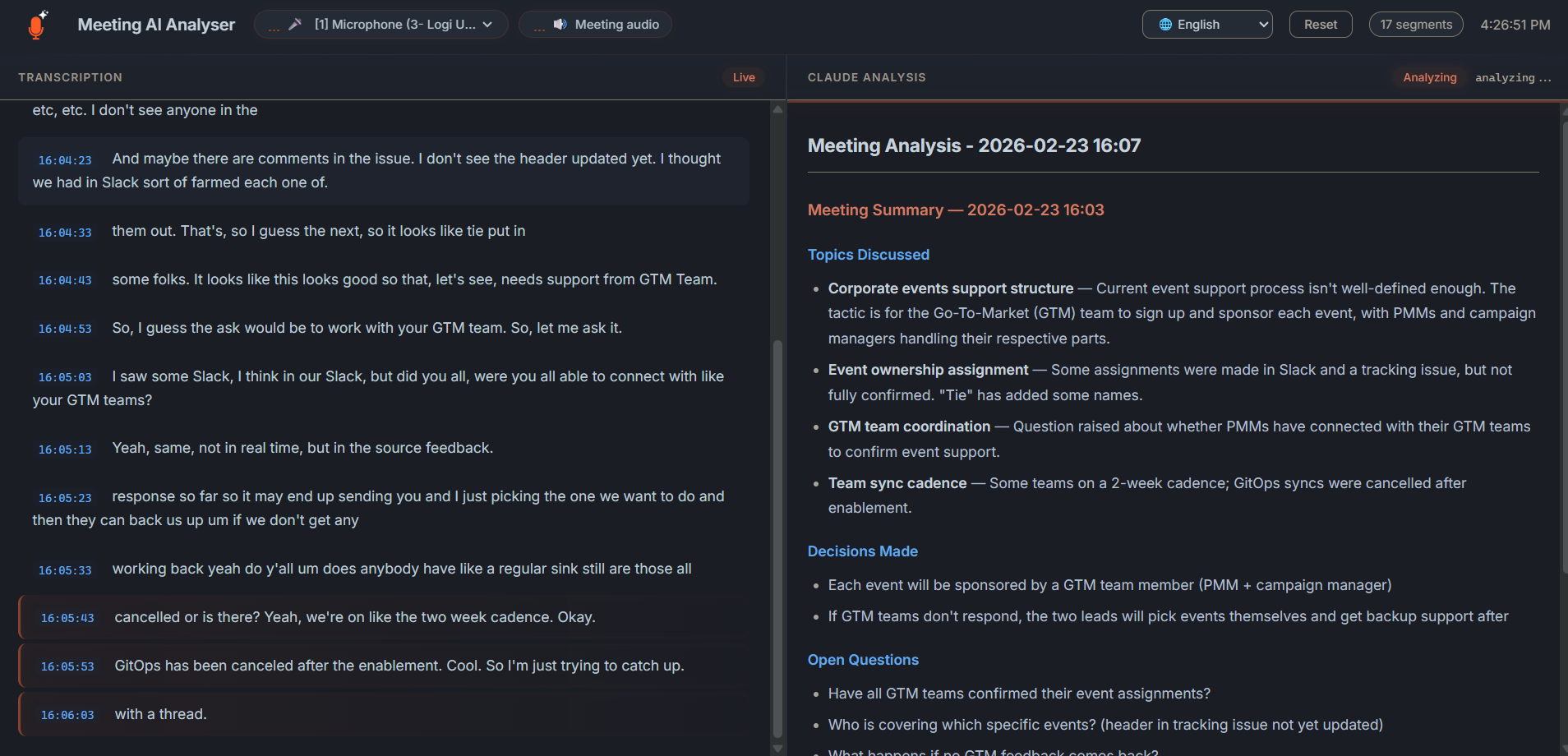Enable Meeting audio capture
Viewport: 1568px width, 756px height.
(595, 24)
